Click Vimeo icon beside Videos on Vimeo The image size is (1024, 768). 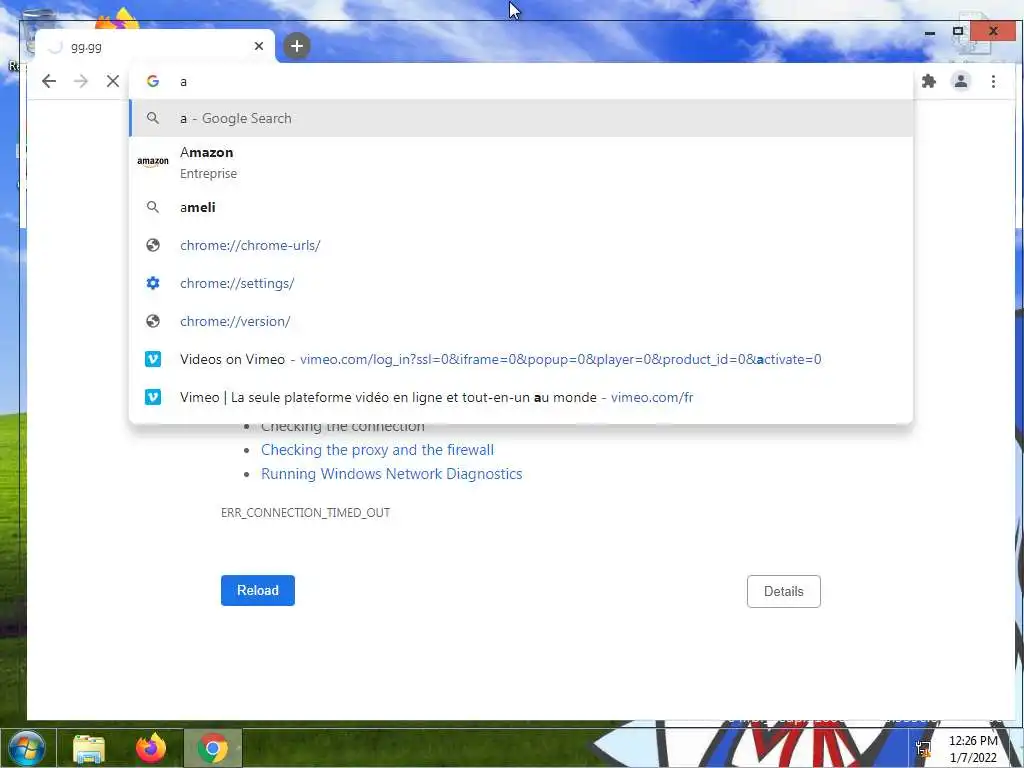tap(153, 359)
